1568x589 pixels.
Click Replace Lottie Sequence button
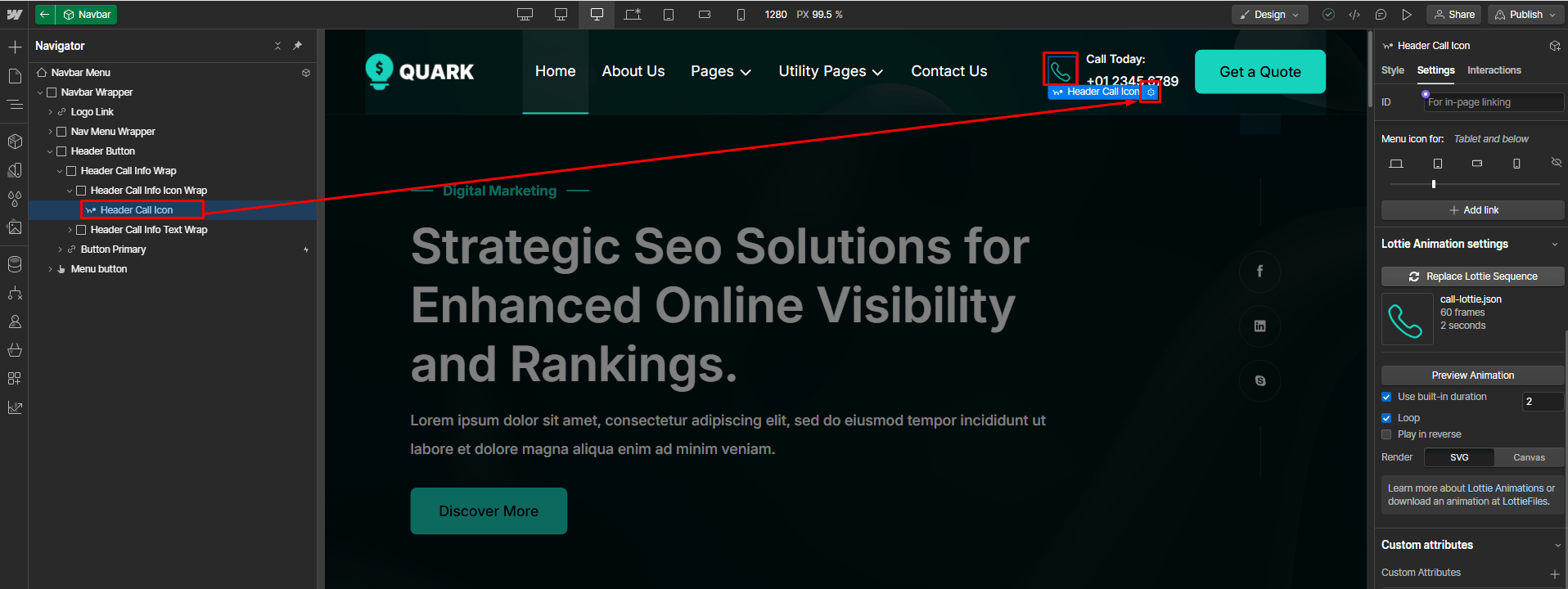point(1472,277)
